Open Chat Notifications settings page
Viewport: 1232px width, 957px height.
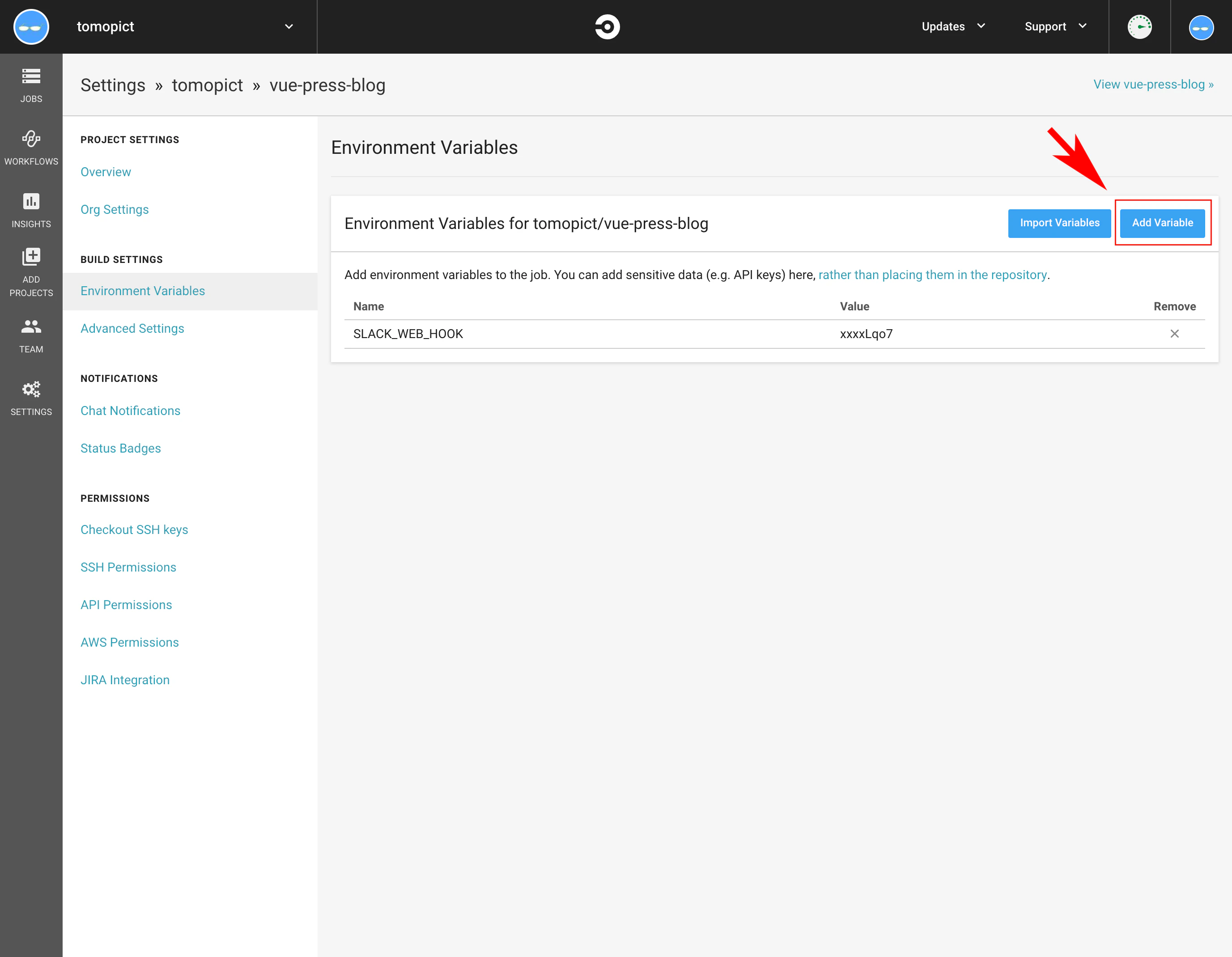[x=130, y=411]
